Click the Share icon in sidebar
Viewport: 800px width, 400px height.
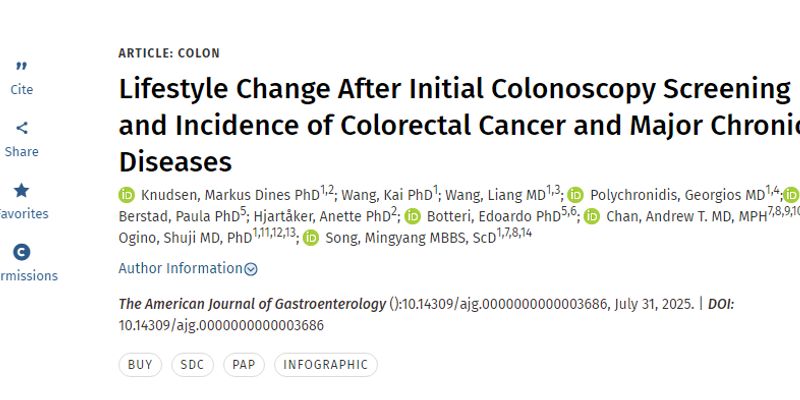(21, 128)
